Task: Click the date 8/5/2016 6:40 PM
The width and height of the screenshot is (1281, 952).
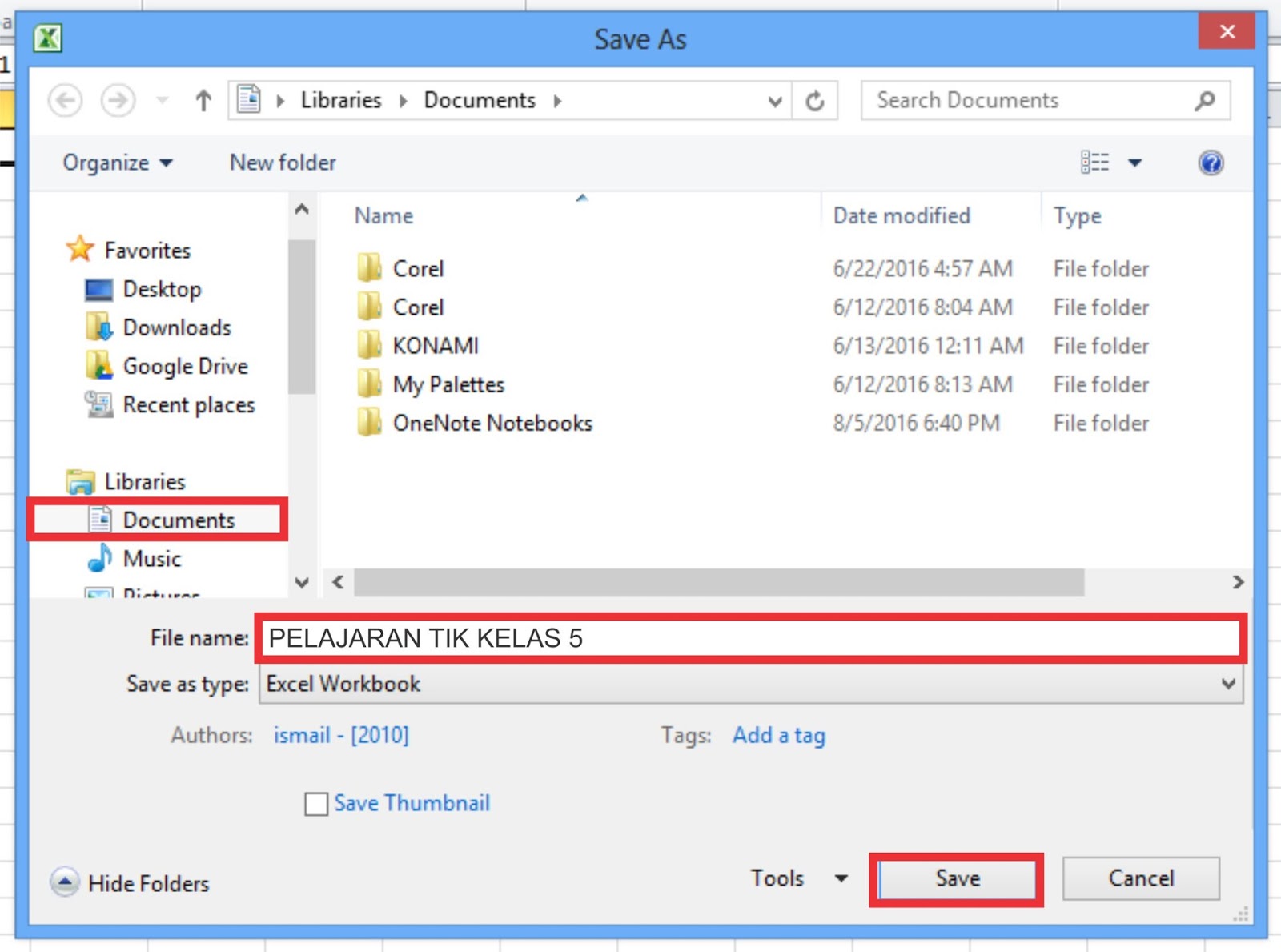Action: pyautogui.click(x=916, y=422)
